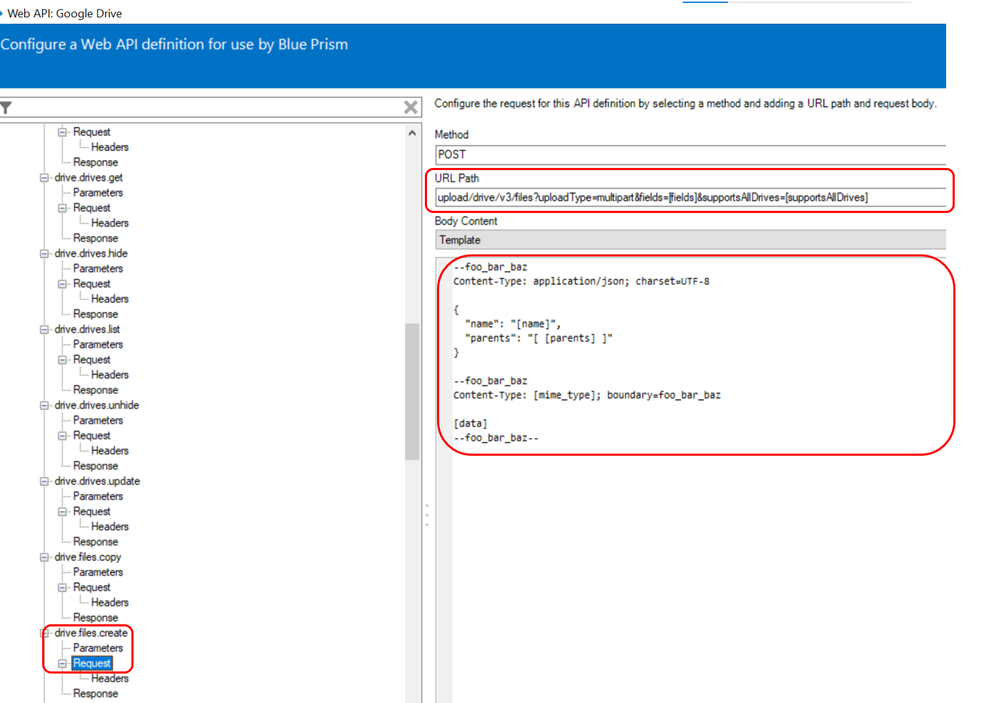Collapse the drive.drives.update node
Screen dimensions: 999x703
[44, 481]
